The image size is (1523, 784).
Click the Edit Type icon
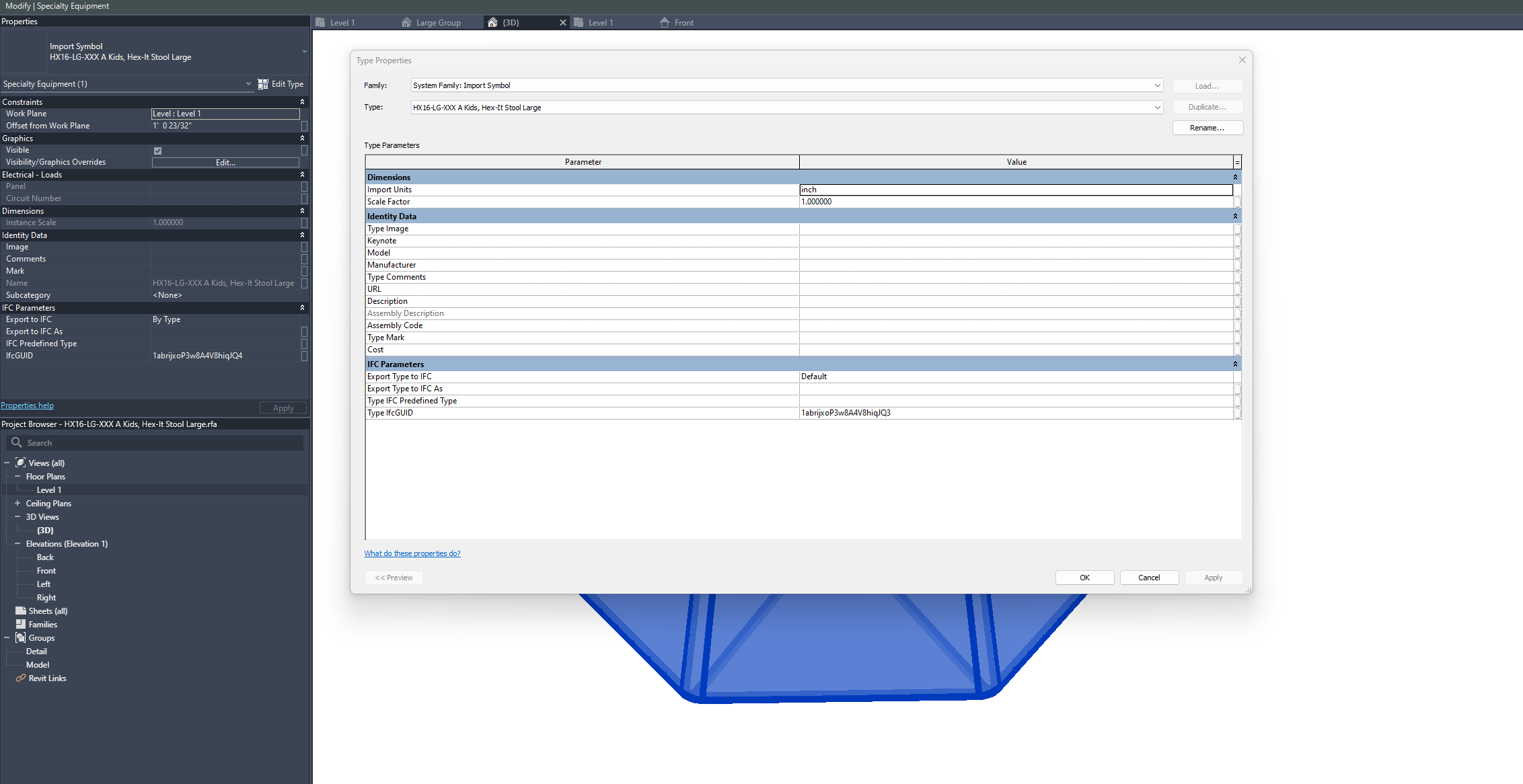click(263, 84)
